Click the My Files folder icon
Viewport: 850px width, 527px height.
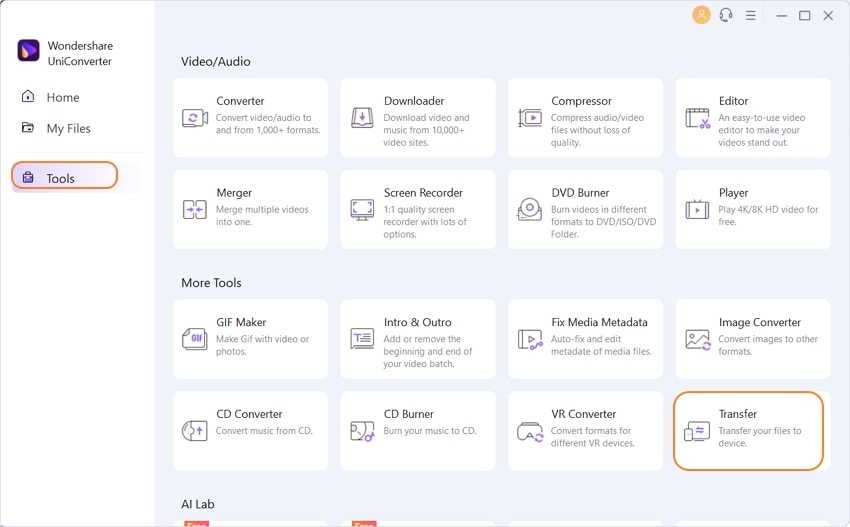tap(28, 127)
